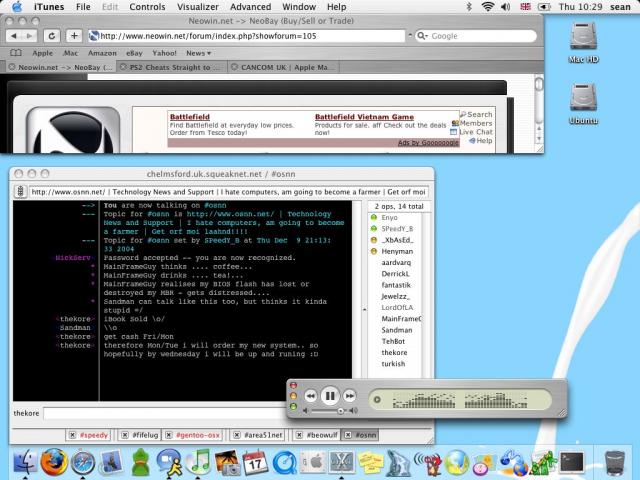Open the Neowin Live Chat link
The height and width of the screenshot is (480, 640).
pyautogui.click(x=475, y=132)
